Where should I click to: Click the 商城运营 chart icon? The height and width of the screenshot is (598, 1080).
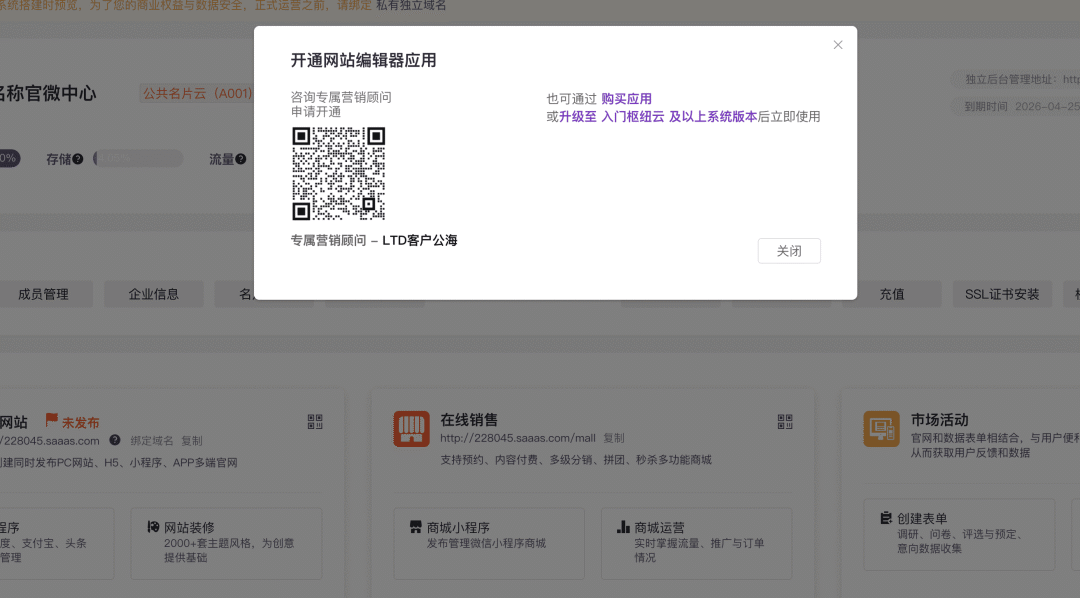click(624, 527)
